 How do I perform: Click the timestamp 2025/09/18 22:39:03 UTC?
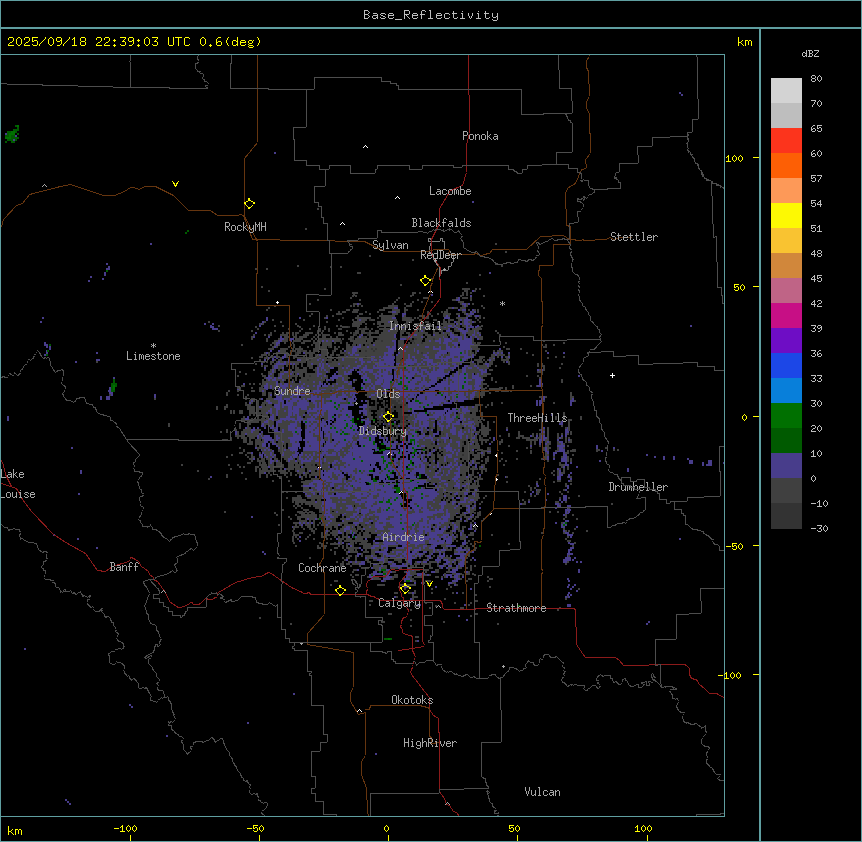pos(101,42)
